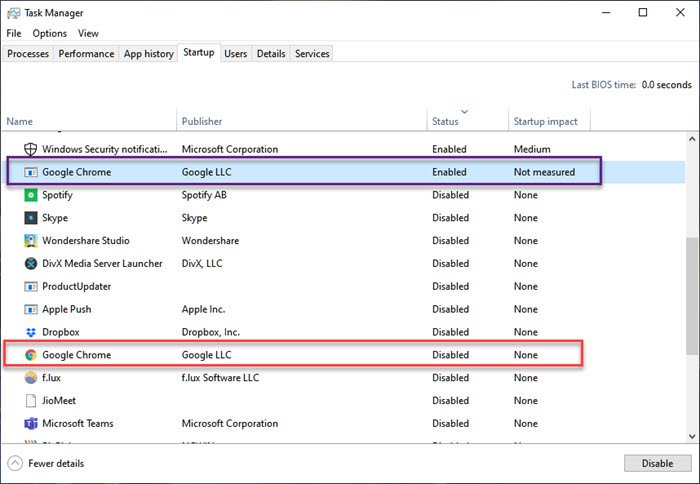Click the DivX Media Server Launcher icon
Image resolution: width=700 pixels, height=484 pixels.
pos(31,263)
